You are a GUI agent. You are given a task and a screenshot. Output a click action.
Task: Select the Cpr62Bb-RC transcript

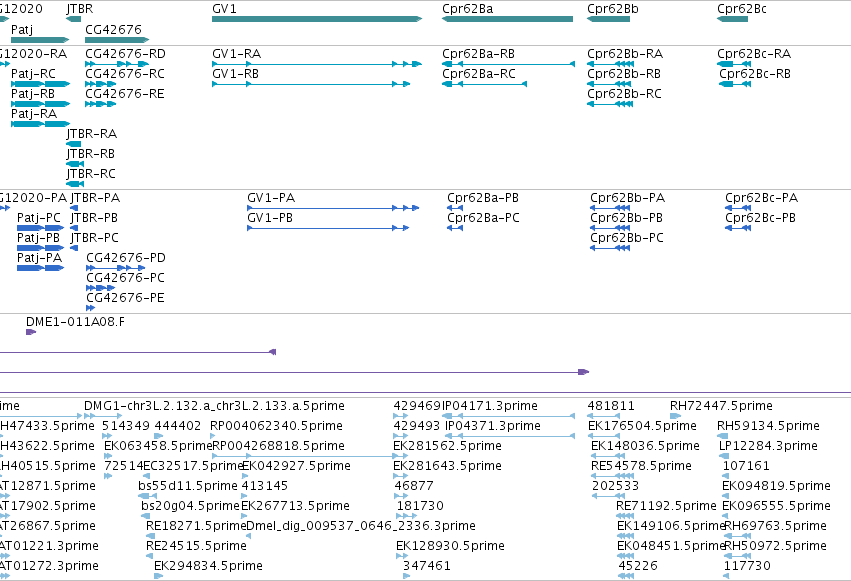point(610,104)
